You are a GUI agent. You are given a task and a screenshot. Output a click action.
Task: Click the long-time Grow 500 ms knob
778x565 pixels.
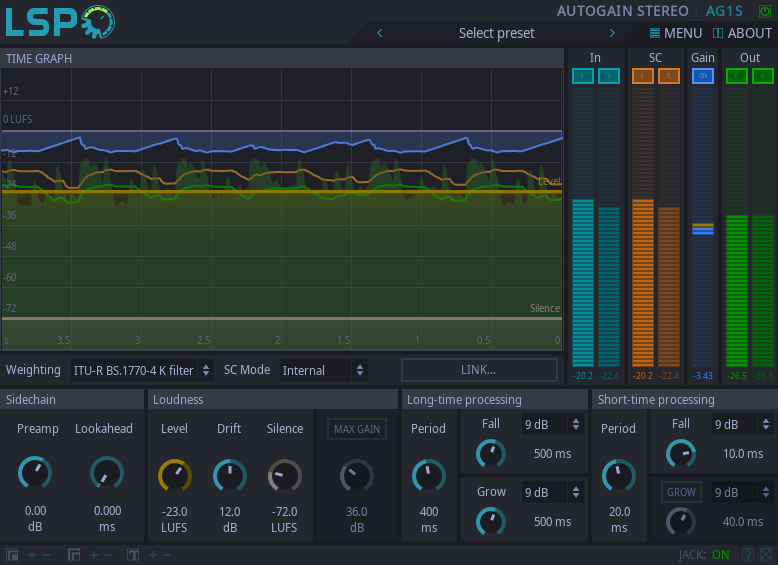click(491, 521)
